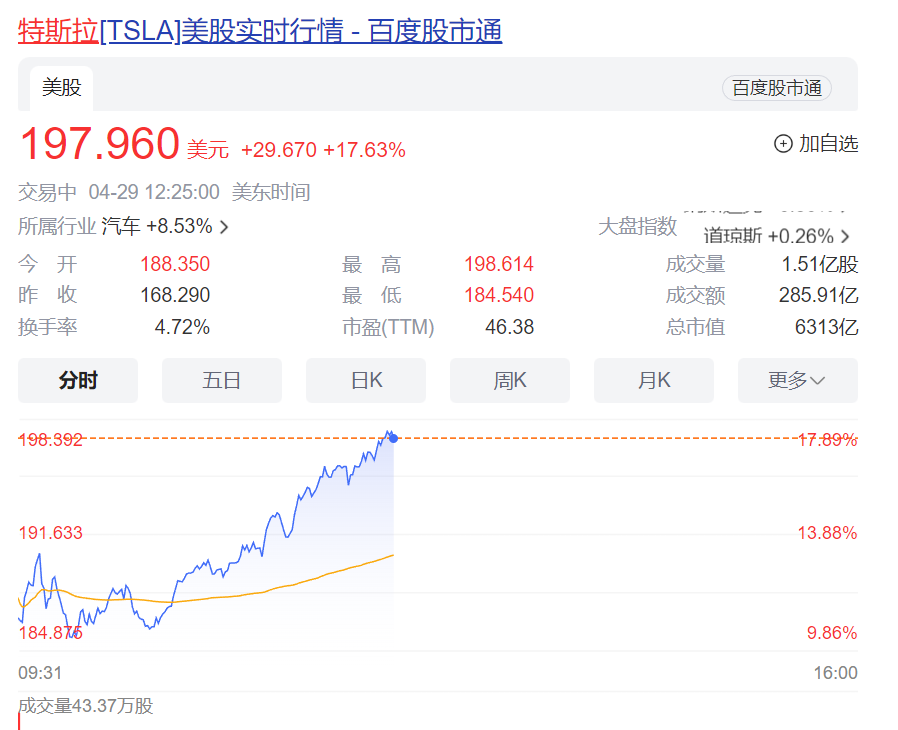898x730 pixels.
Task: Show the 日K candlestick chart
Action: pyautogui.click(x=366, y=380)
